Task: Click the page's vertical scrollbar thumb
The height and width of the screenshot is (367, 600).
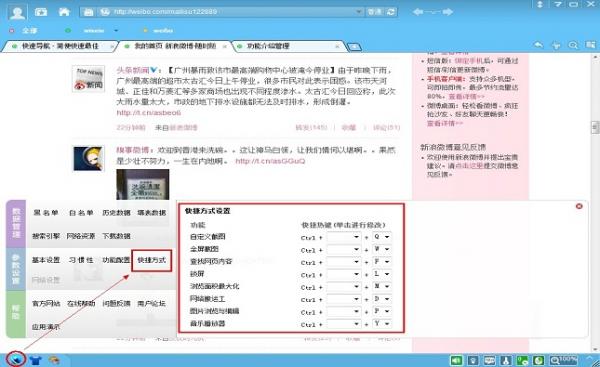Action: pos(595,127)
